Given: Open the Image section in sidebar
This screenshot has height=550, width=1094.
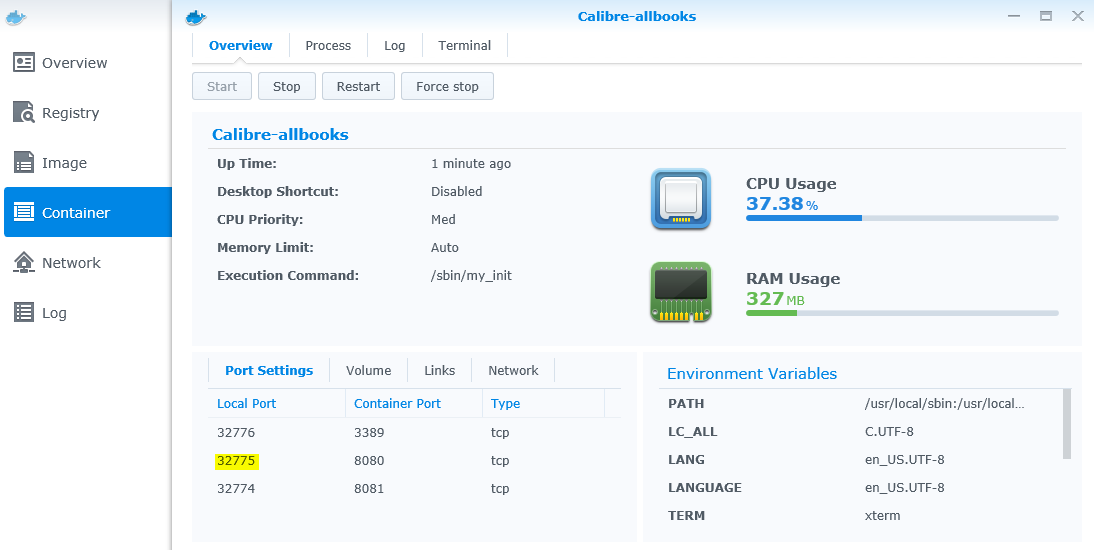Looking at the screenshot, I should point(87,163).
